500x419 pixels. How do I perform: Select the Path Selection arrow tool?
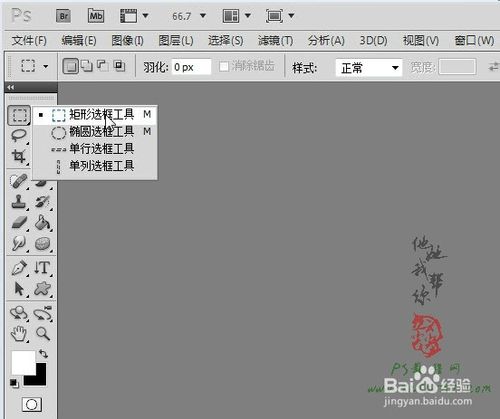click(x=19, y=289)
